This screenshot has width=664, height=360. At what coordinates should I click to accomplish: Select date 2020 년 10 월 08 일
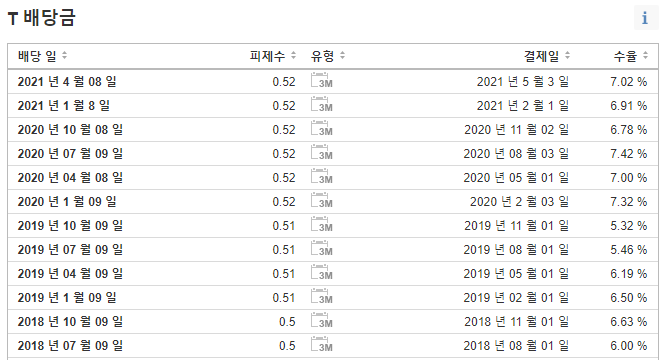[x=70, y=130]
